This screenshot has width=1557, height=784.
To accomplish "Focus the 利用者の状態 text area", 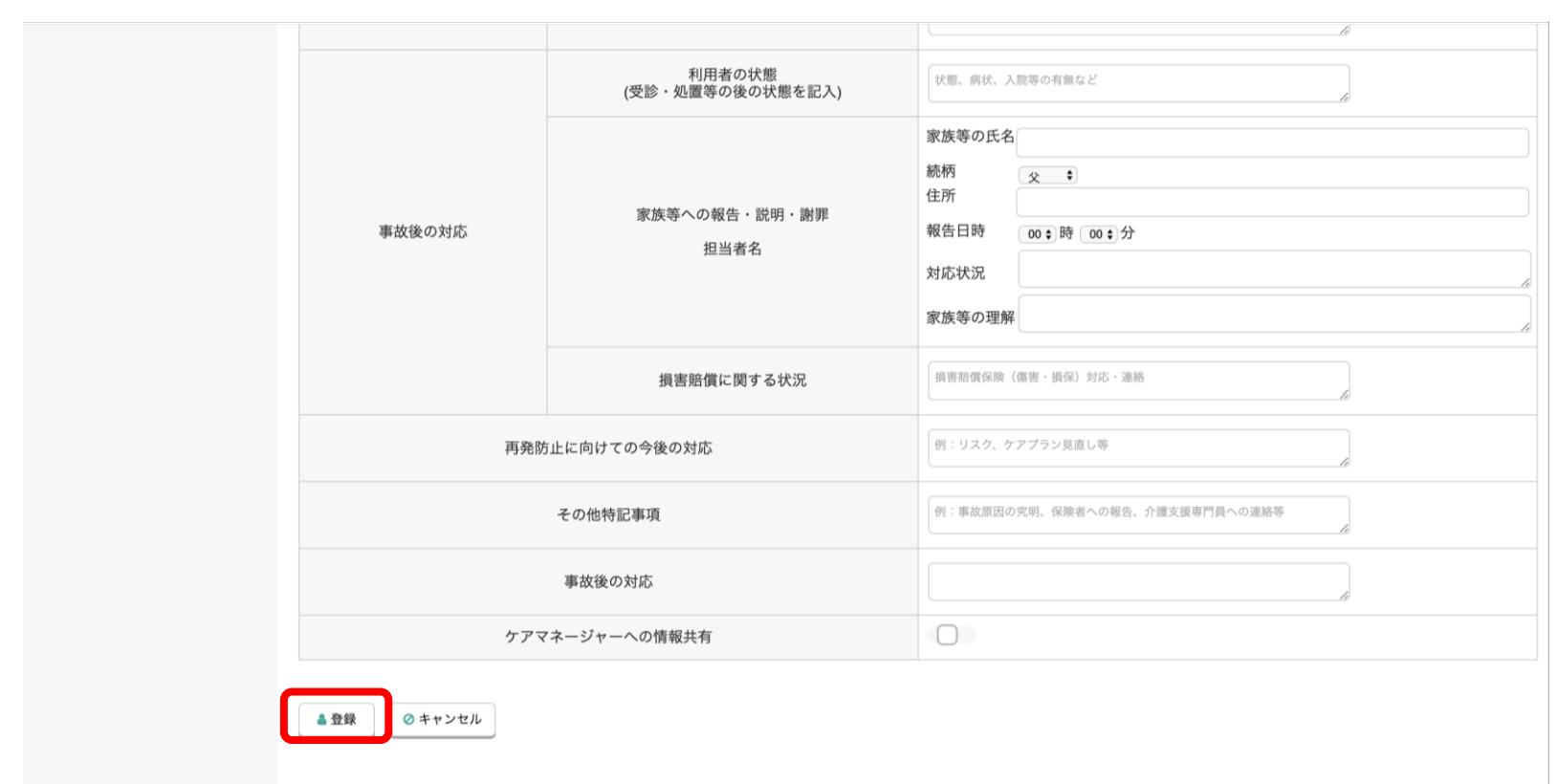I will pos(1137,83).
